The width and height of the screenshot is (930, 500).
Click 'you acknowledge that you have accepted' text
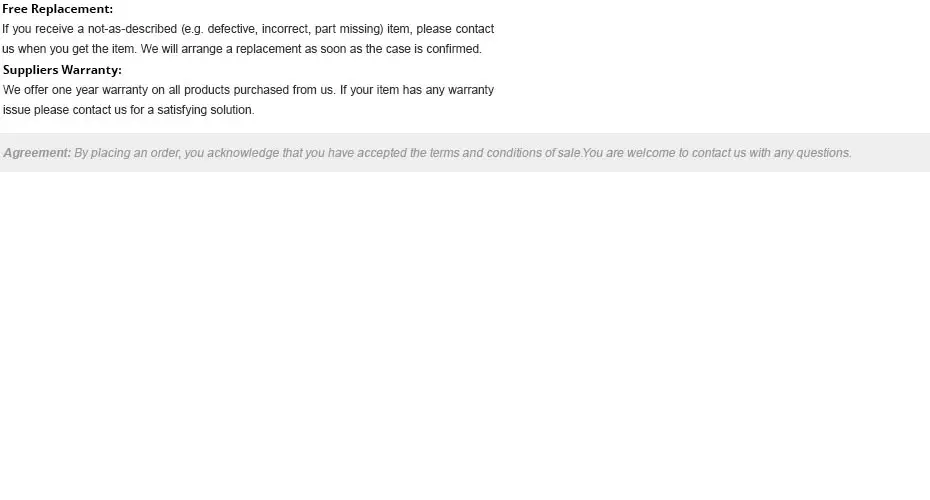pos(305,153)
